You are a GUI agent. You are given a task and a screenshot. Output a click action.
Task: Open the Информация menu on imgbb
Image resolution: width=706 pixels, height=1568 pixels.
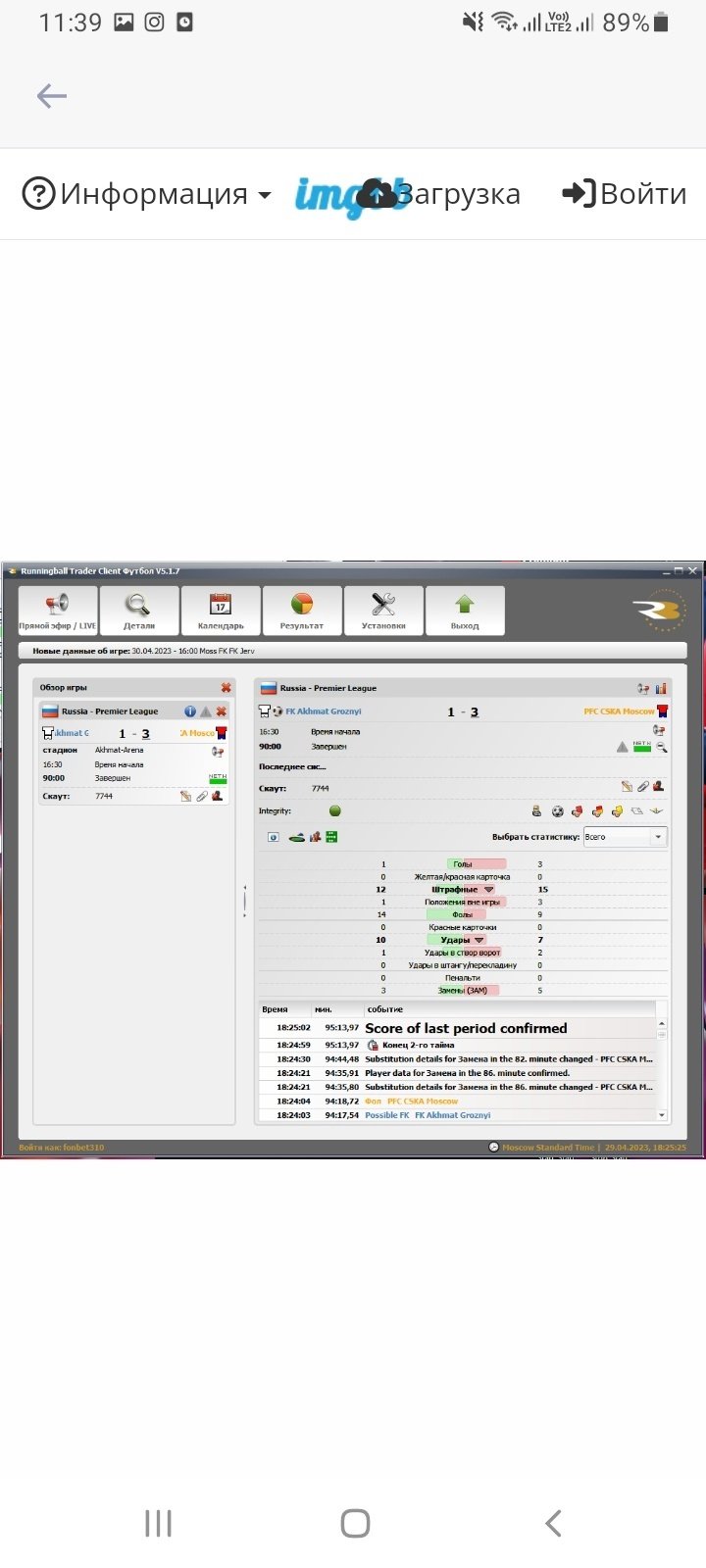coord(147,194)
